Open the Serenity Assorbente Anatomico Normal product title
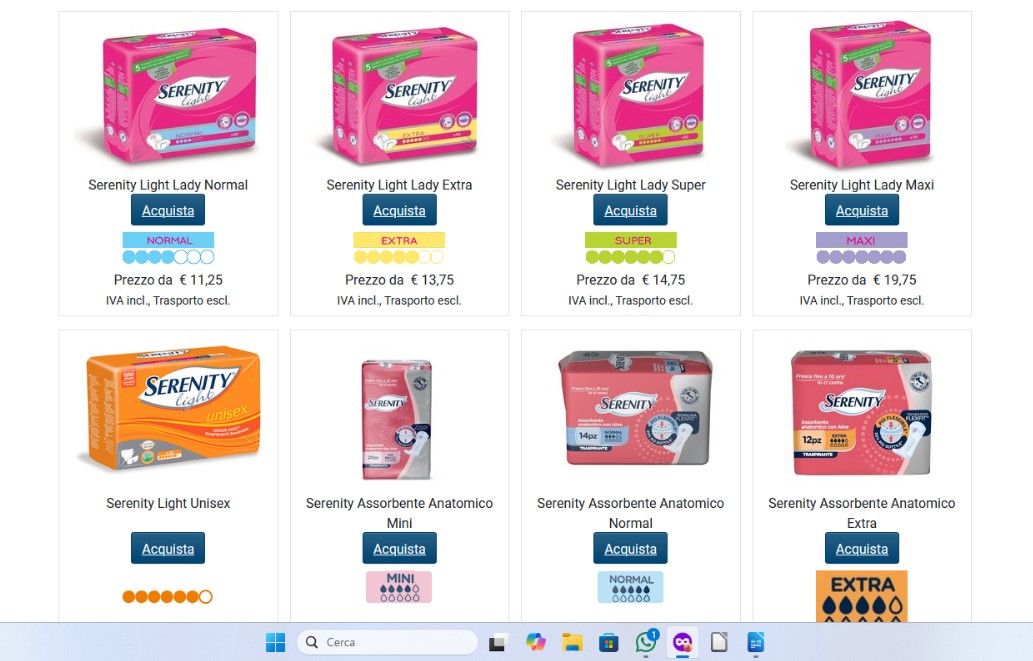 pyautogui.click(x=630, y=513)
